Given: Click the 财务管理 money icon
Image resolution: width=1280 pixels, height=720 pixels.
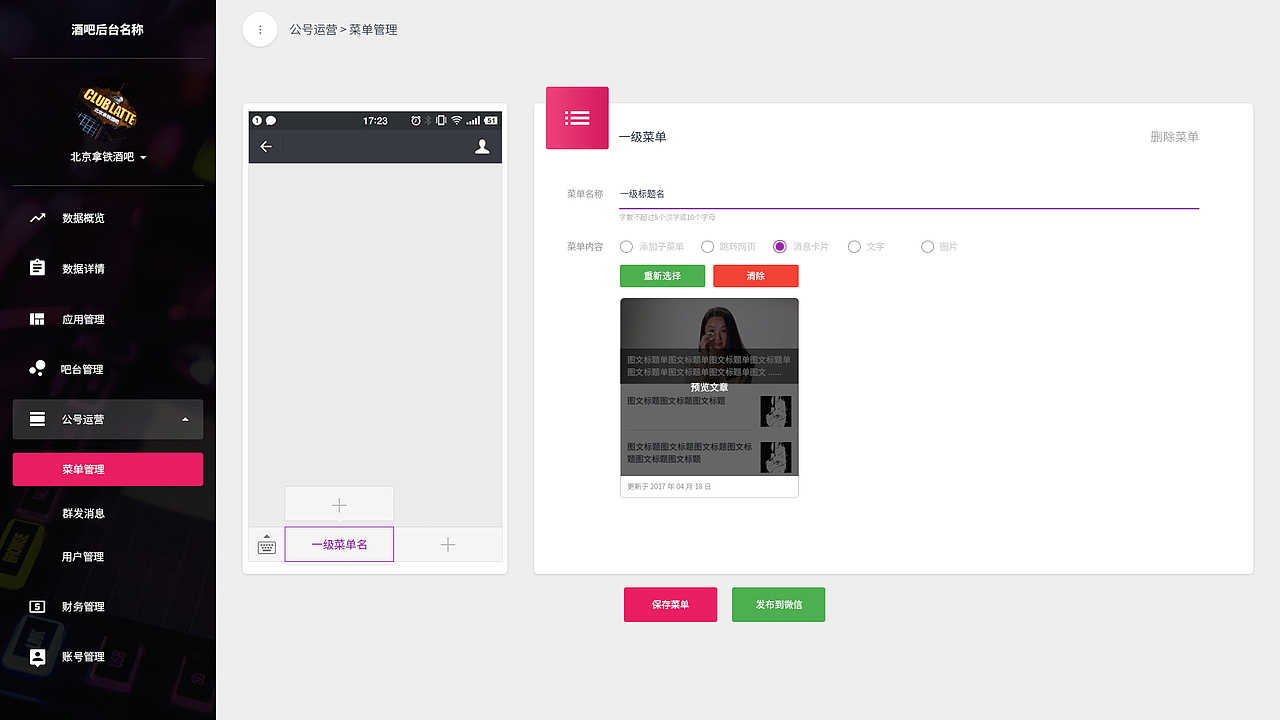Looking at the screenshot, I should click(37, 607).
